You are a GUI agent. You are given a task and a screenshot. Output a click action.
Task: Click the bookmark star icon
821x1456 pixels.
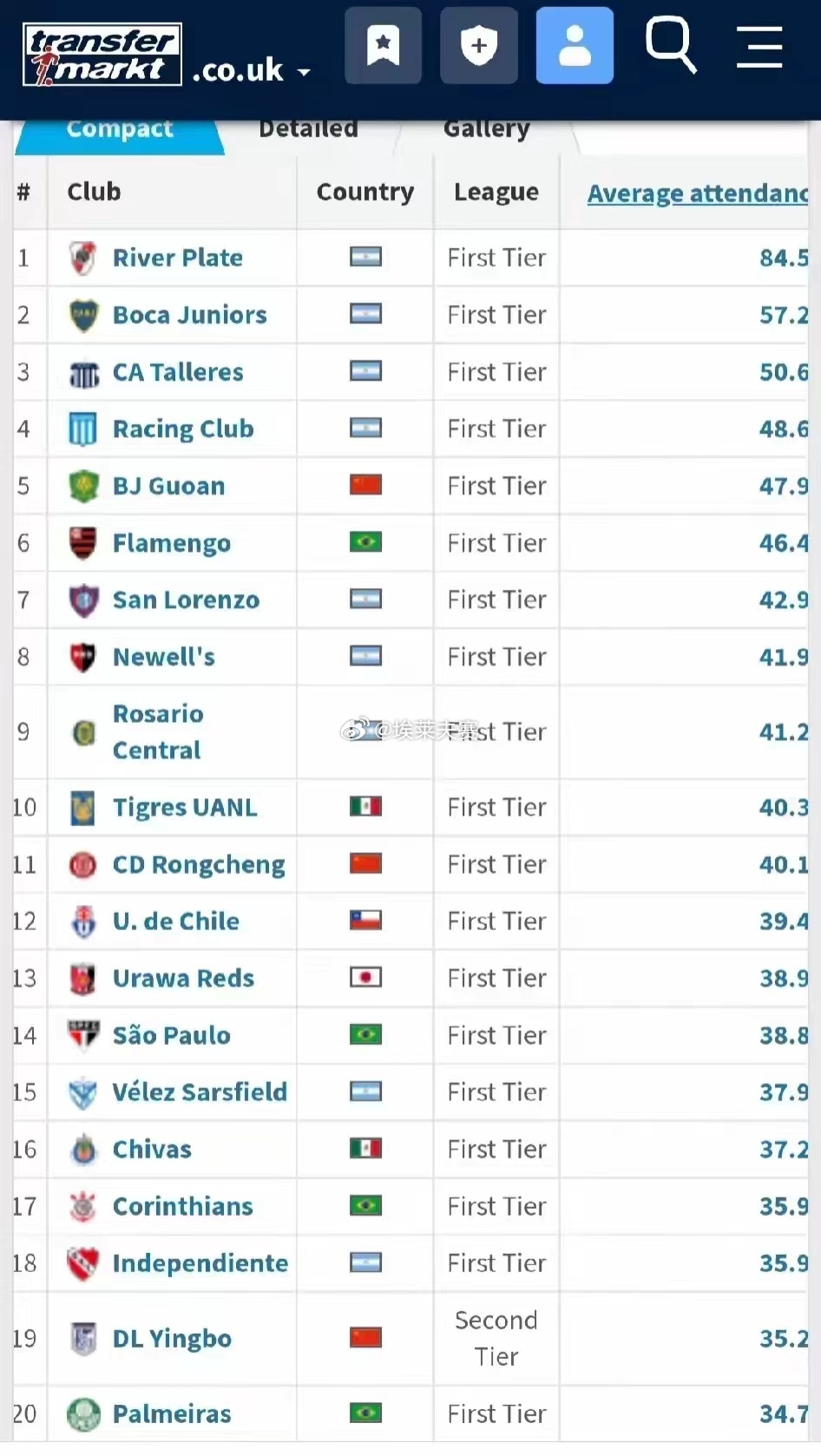383,46
